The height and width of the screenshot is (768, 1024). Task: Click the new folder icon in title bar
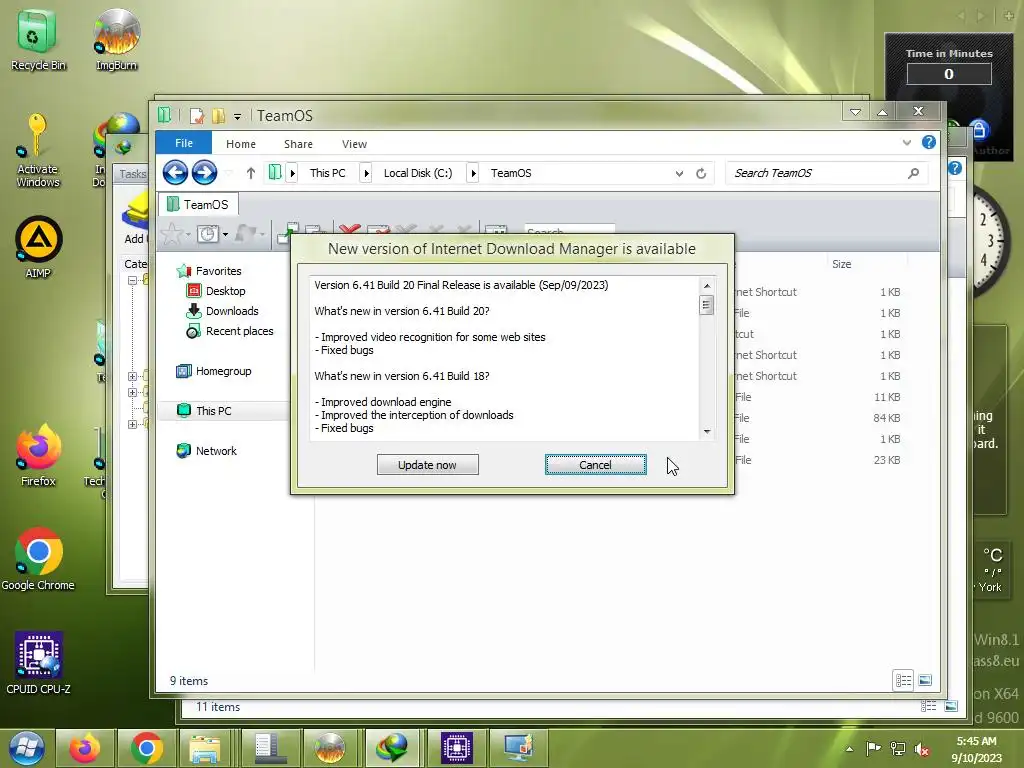218,116
